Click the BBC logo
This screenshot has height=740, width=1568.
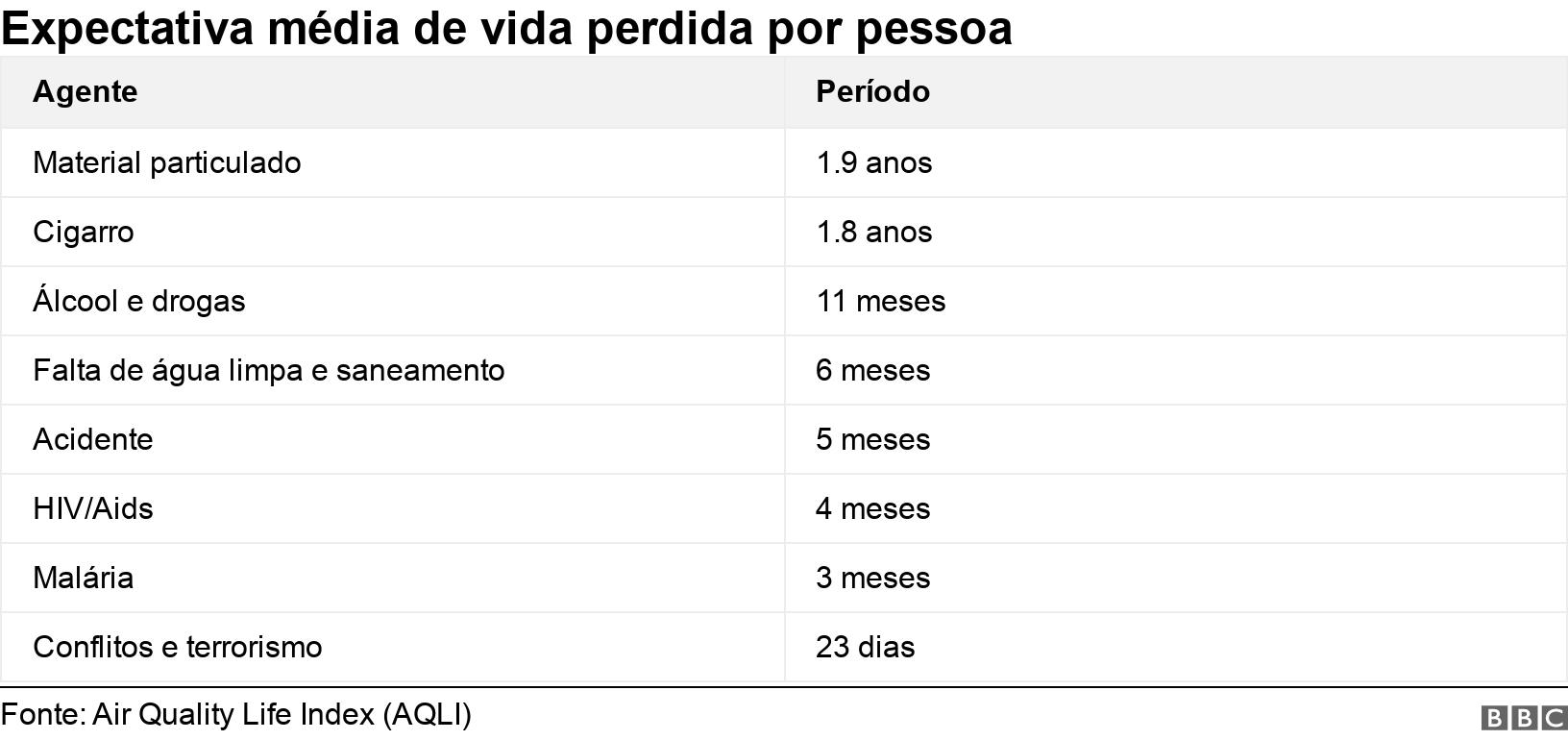[x=1523, y=718]
